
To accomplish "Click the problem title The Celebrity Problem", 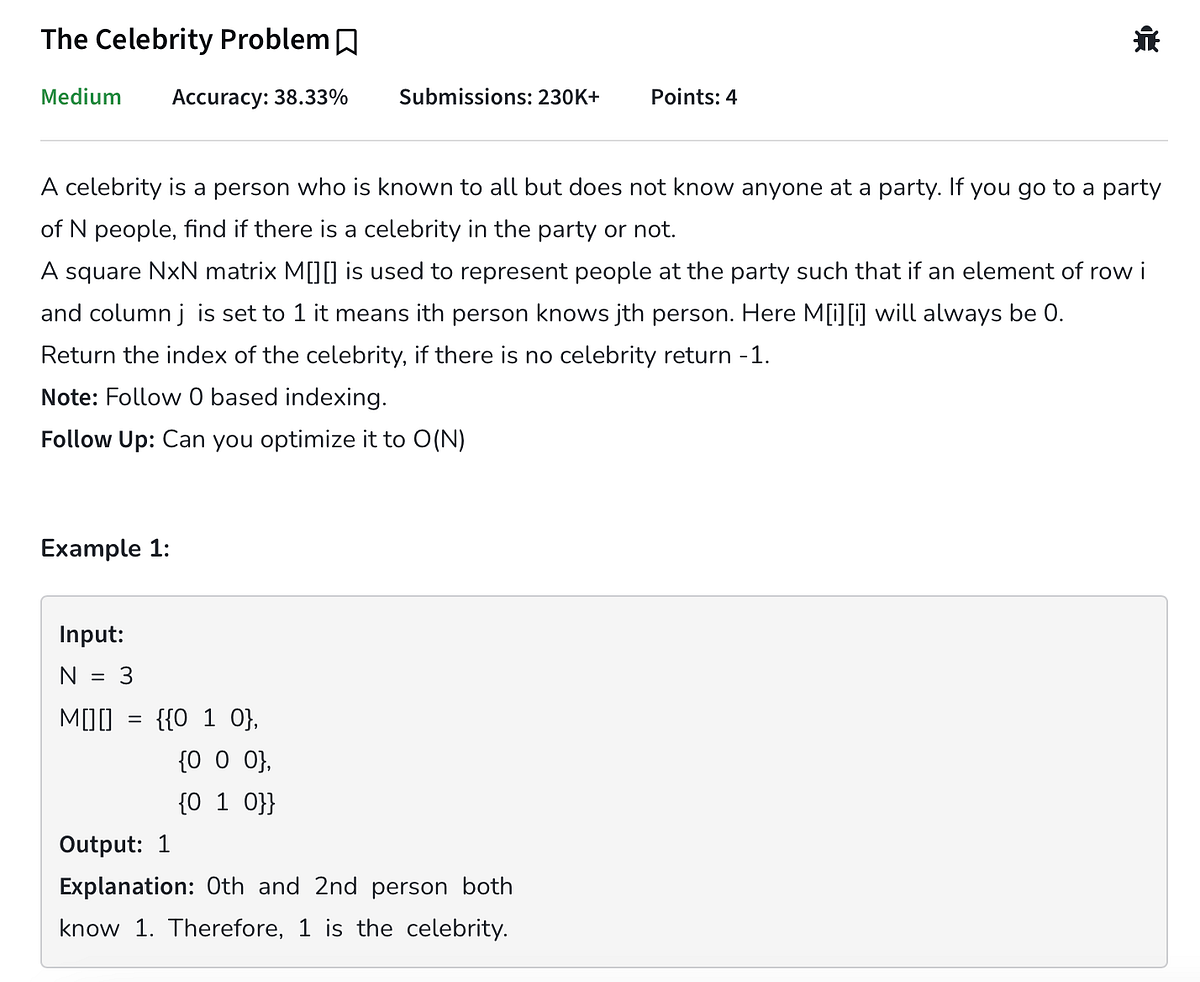I will tap(184, 39).
